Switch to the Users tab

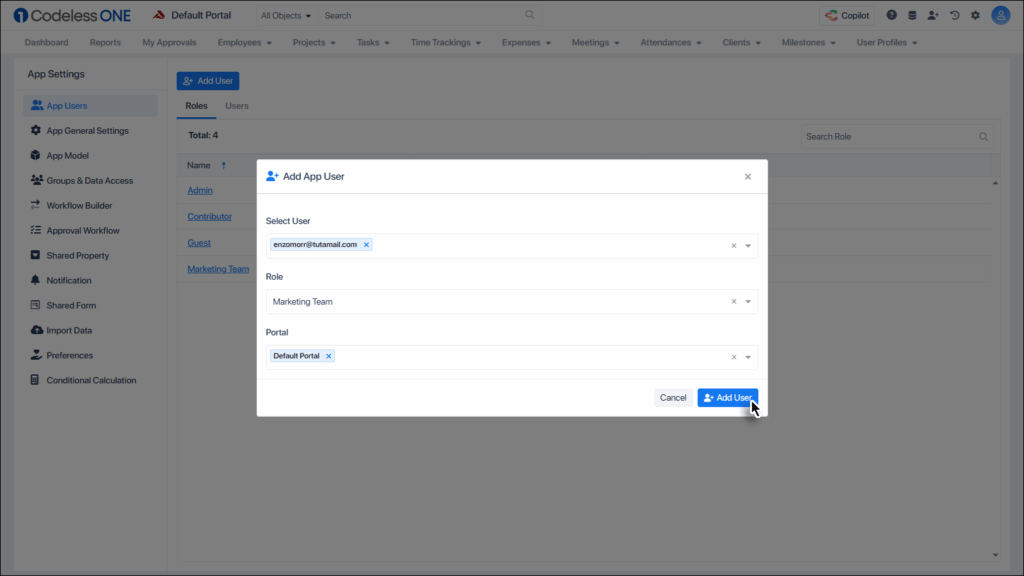point(236,106)
